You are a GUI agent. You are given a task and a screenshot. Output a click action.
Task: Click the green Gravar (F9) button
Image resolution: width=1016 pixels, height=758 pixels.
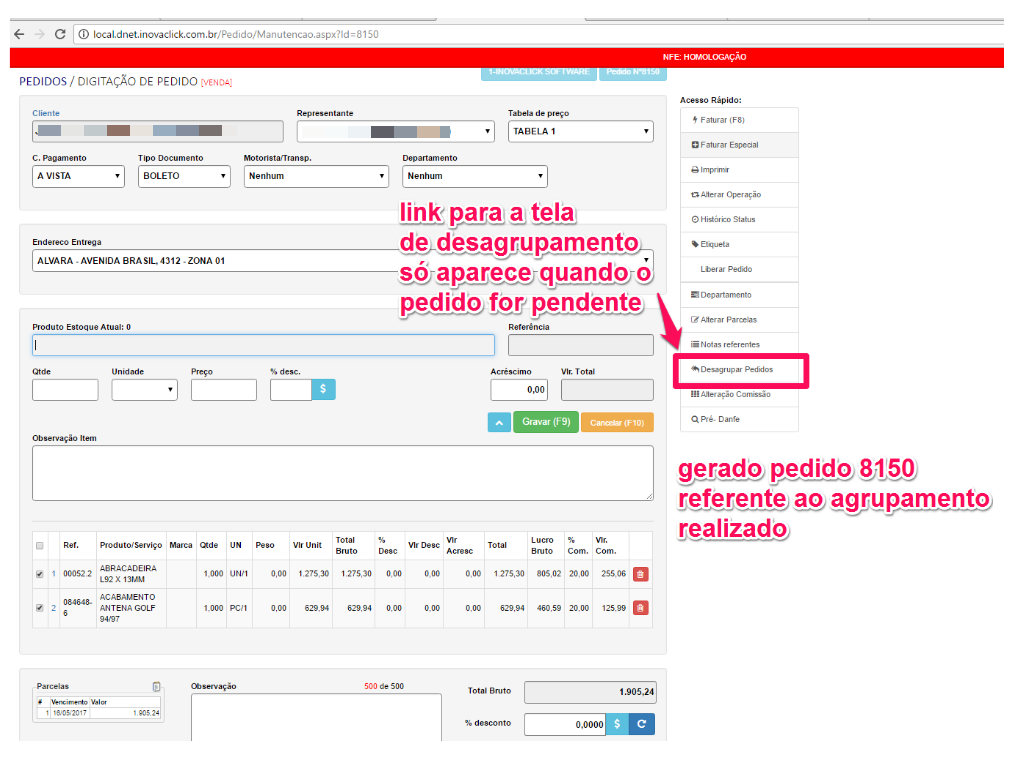(x=546, y=423)
